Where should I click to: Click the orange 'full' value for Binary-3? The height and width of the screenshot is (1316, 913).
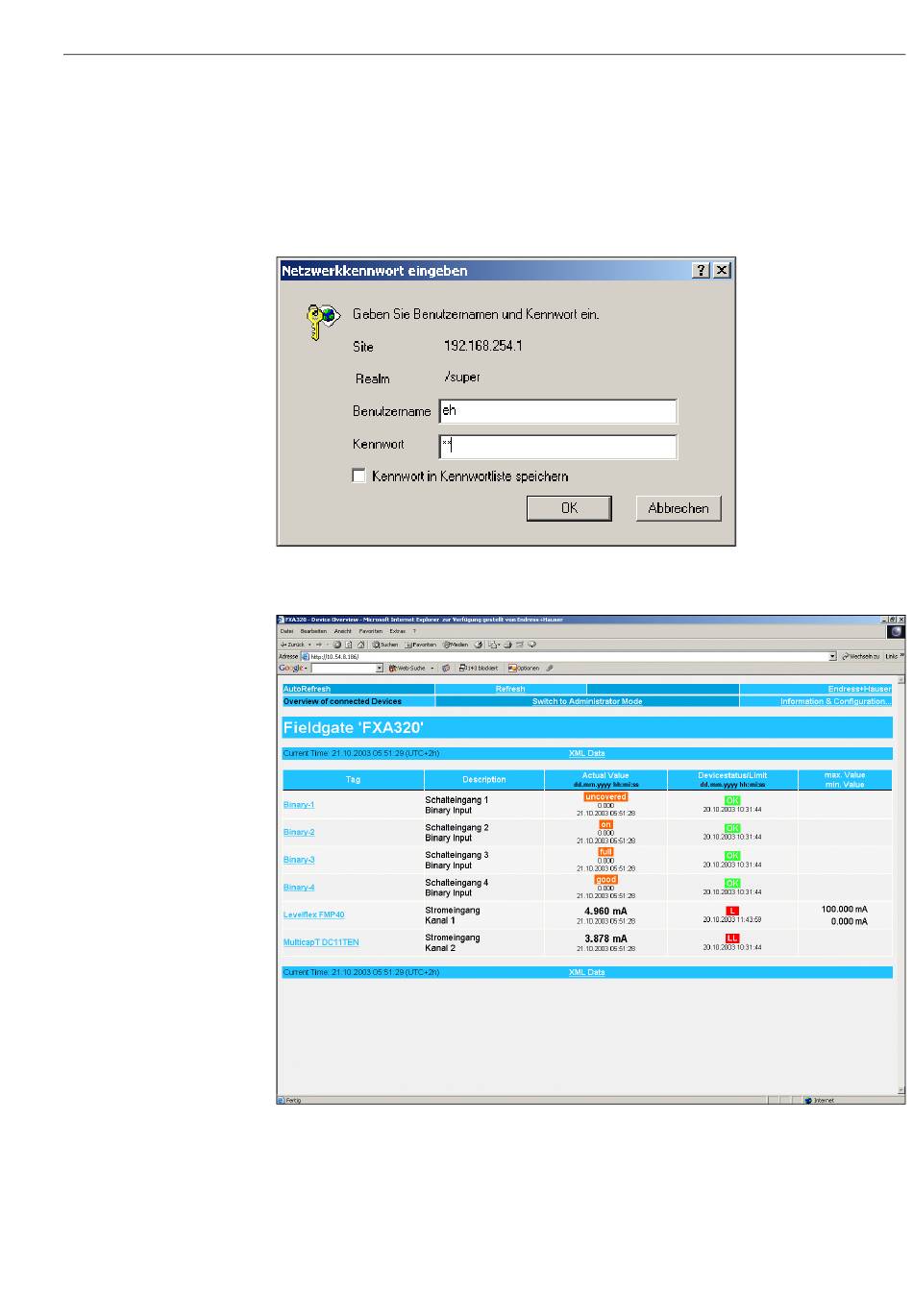(x=605, y=852)
